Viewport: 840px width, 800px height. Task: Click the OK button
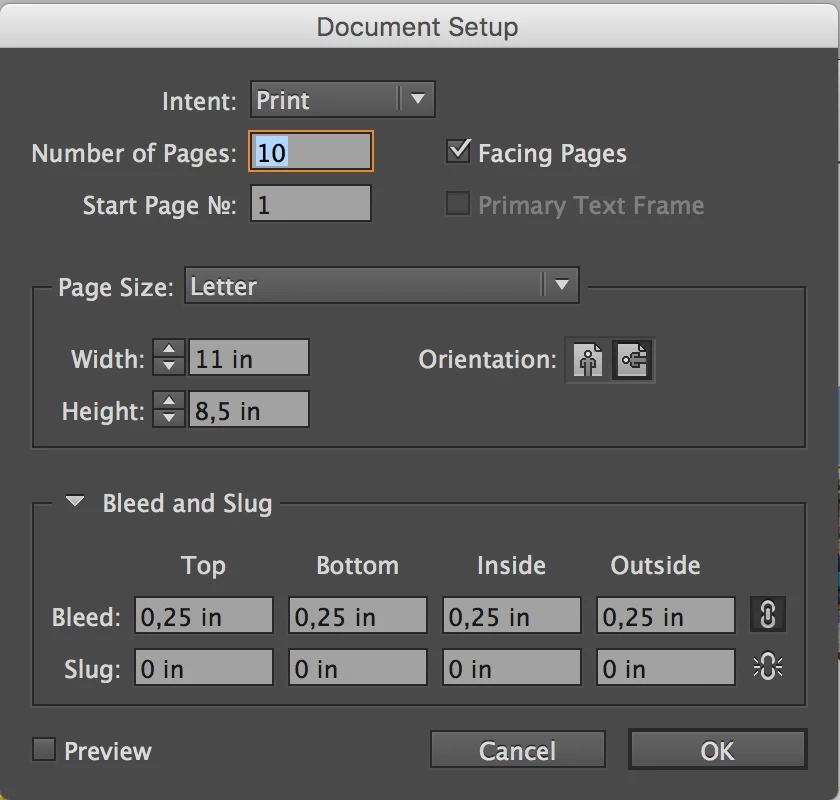717,750
